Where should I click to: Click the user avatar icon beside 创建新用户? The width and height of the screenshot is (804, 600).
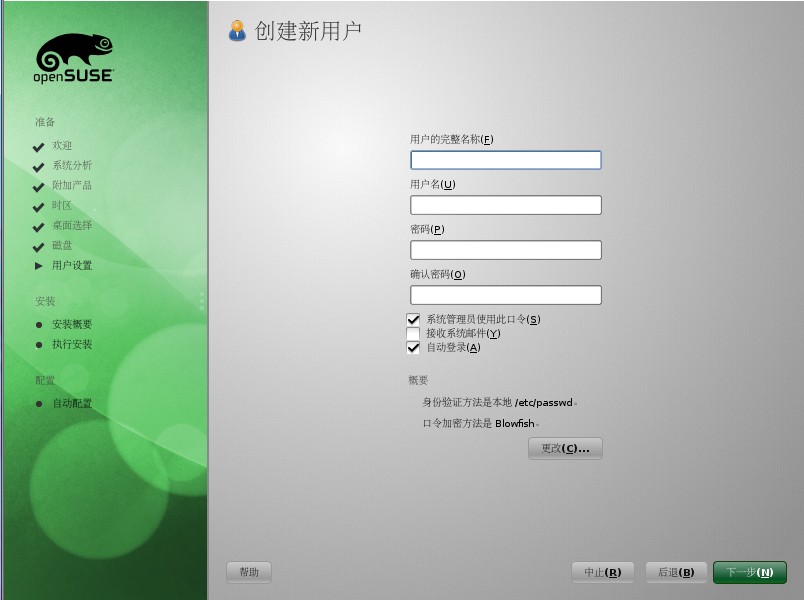237,31
